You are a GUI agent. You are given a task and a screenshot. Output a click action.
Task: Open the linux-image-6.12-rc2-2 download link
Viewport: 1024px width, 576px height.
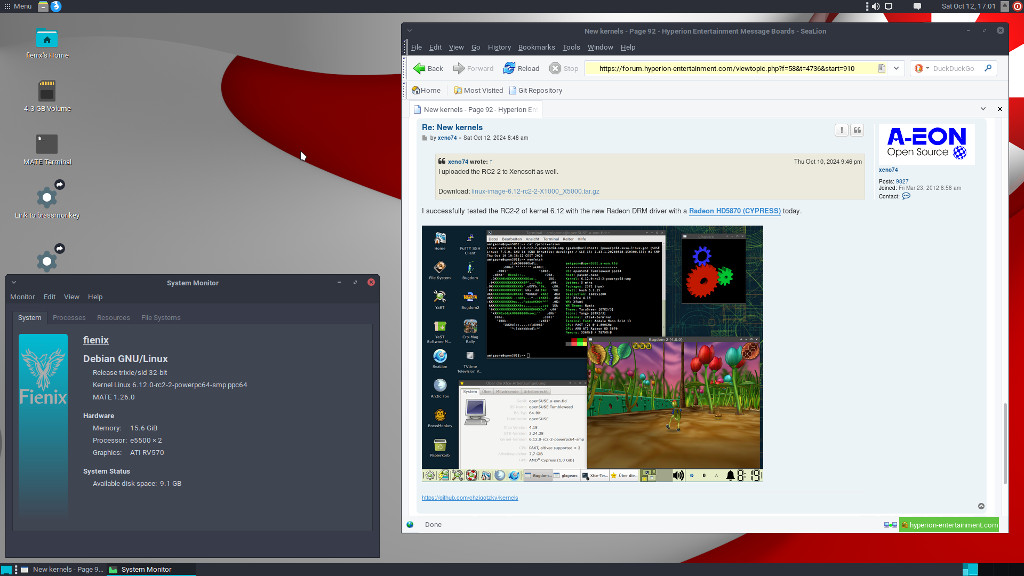pyautogui.click(x=535, y=191)
